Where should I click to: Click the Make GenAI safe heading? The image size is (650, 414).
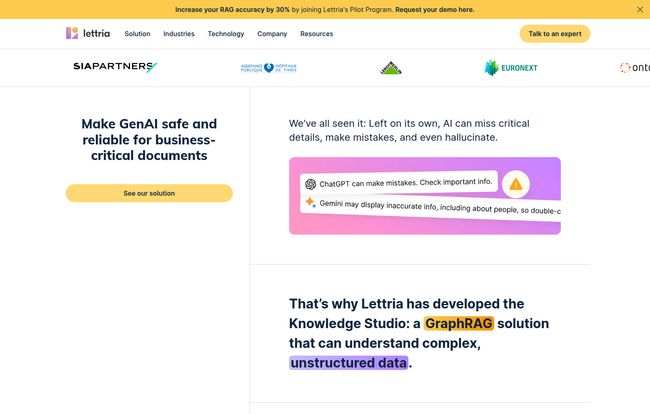149,139
